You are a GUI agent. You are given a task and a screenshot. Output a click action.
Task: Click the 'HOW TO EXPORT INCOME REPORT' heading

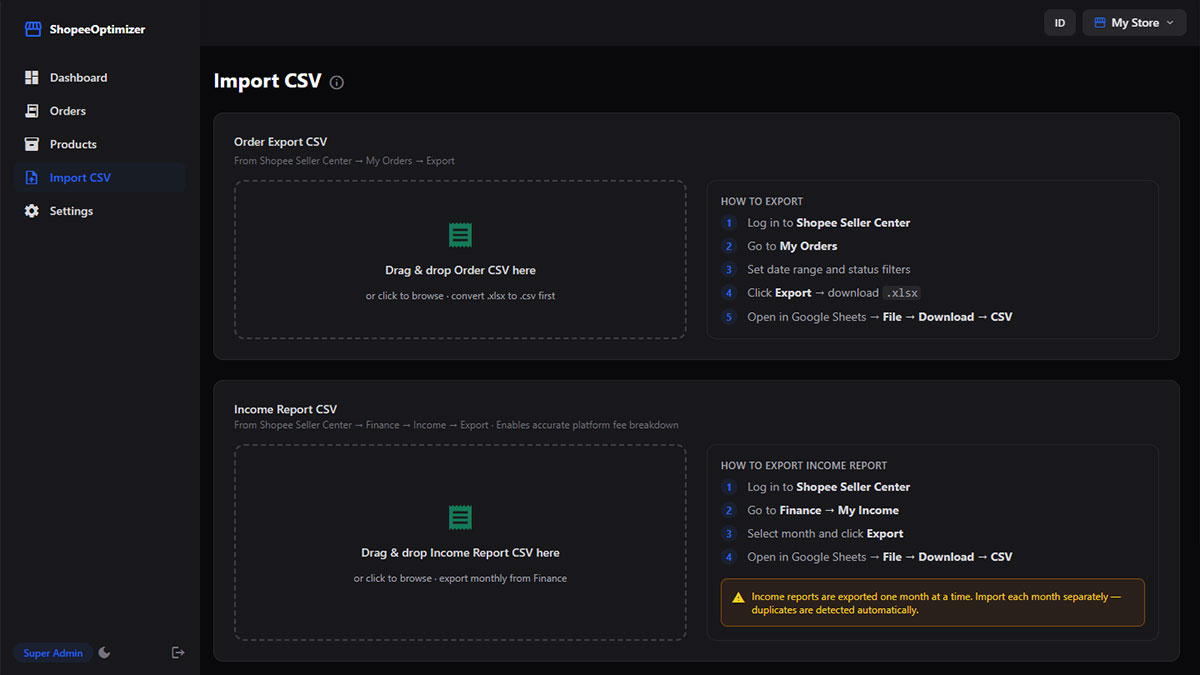804,465
